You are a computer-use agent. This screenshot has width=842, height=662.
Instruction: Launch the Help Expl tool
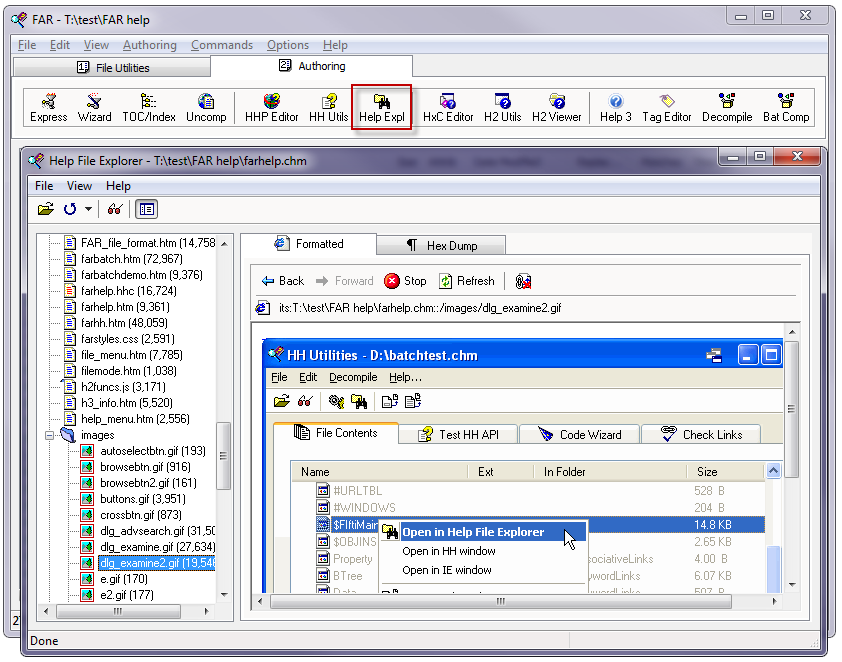coord(381,108)
